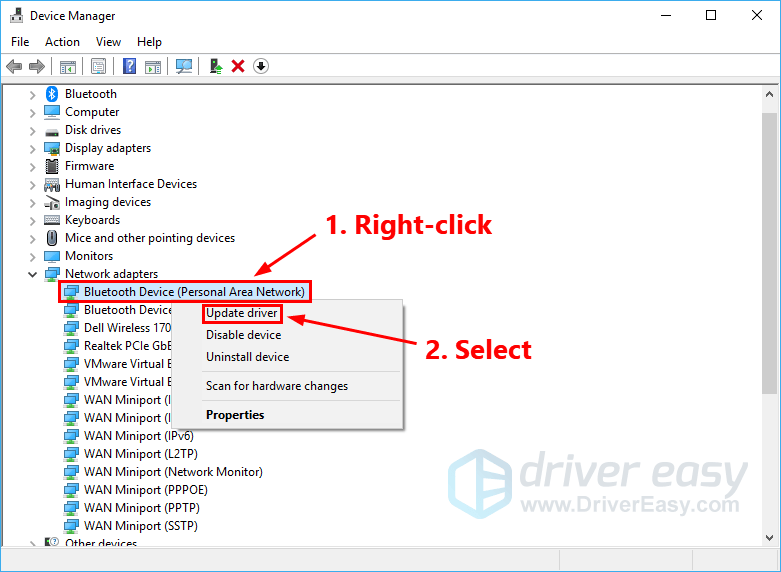781x572 pixels.
Task: Expand the Bluetooth category
Action: click(x=32, y=94)
